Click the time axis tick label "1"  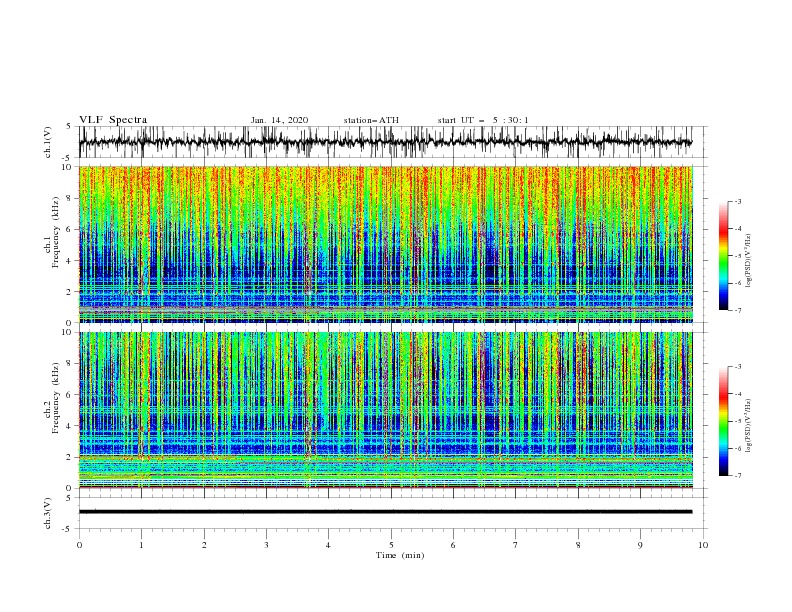point(141,545)
